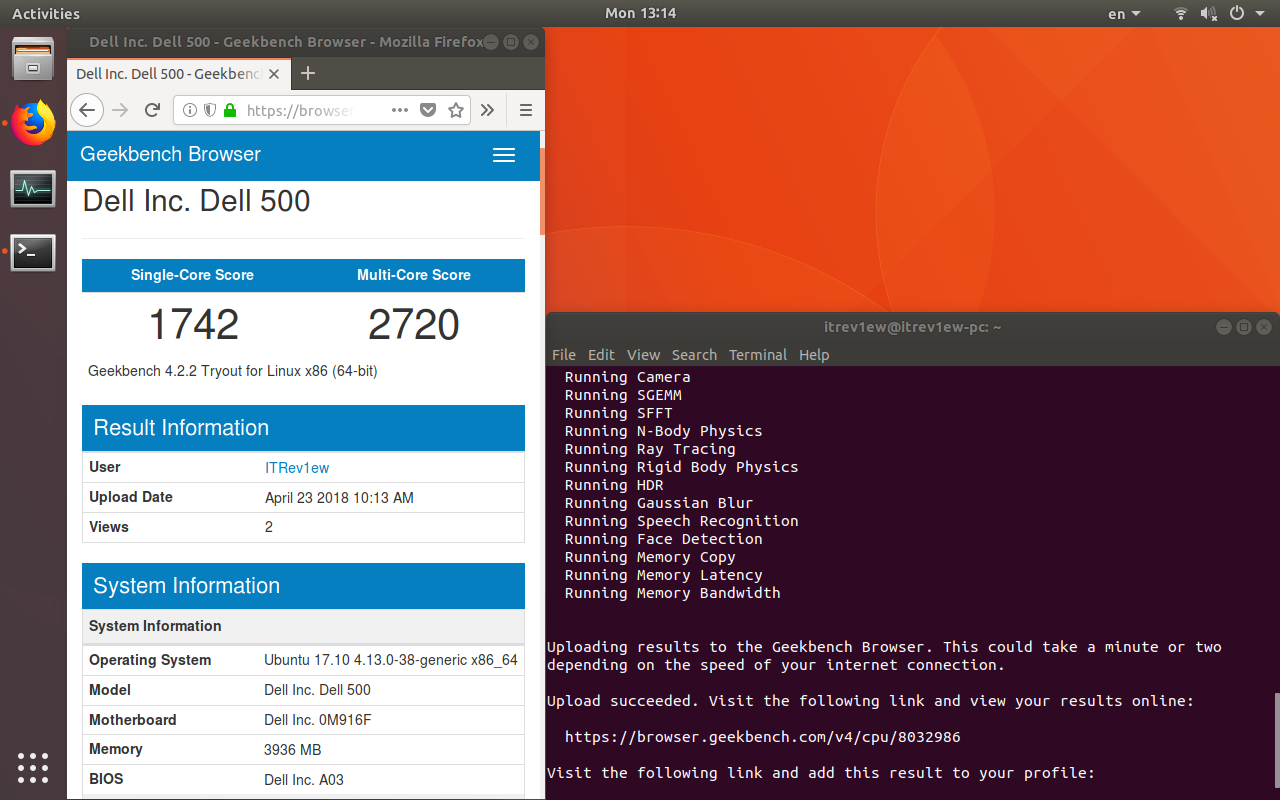Reload the Geekbench page
Image resolution: width=1280 pixels, height=800 pixels.
[x=152, y=110]
